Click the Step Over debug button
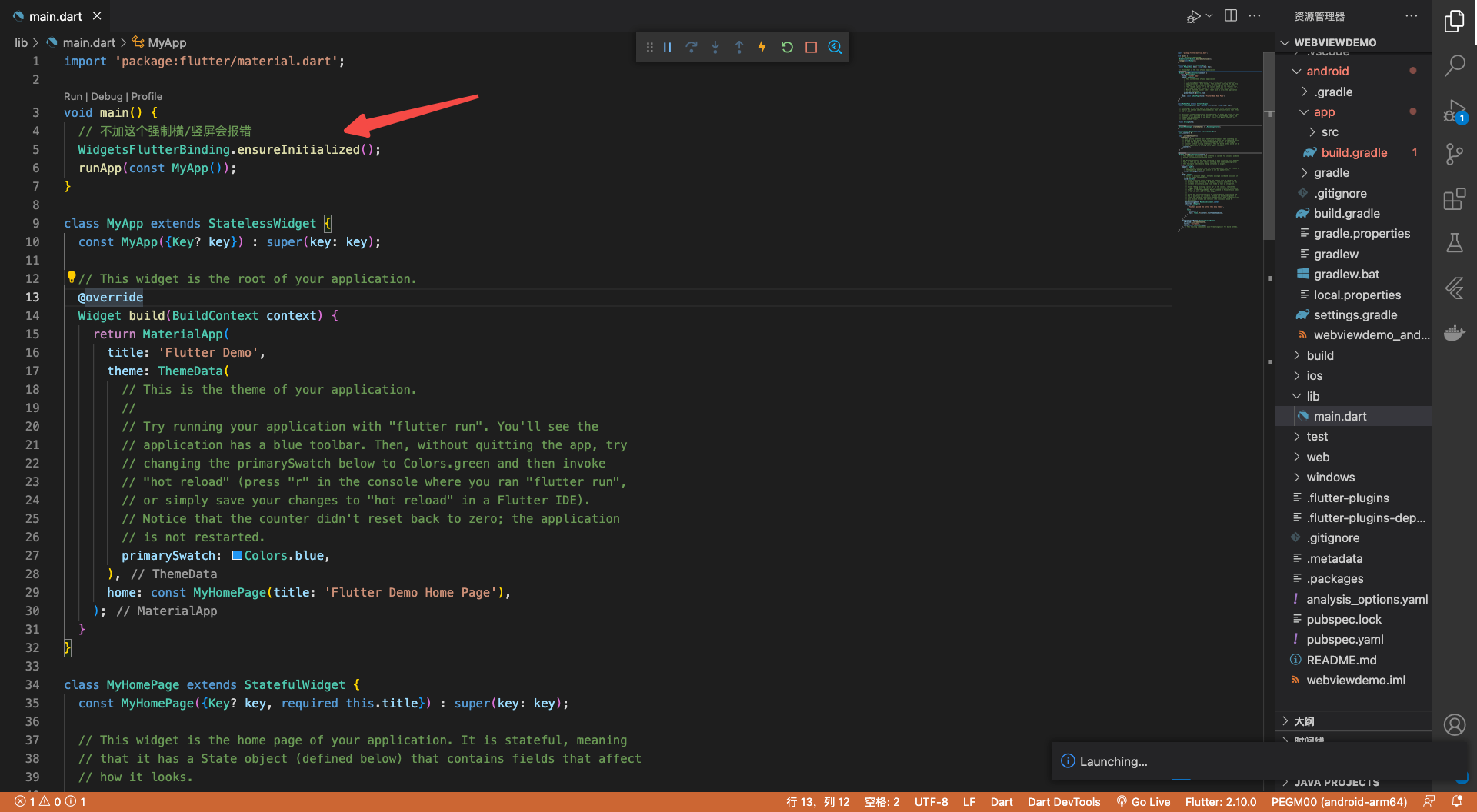Screen dimensions: 1477x812 point(692,47)
